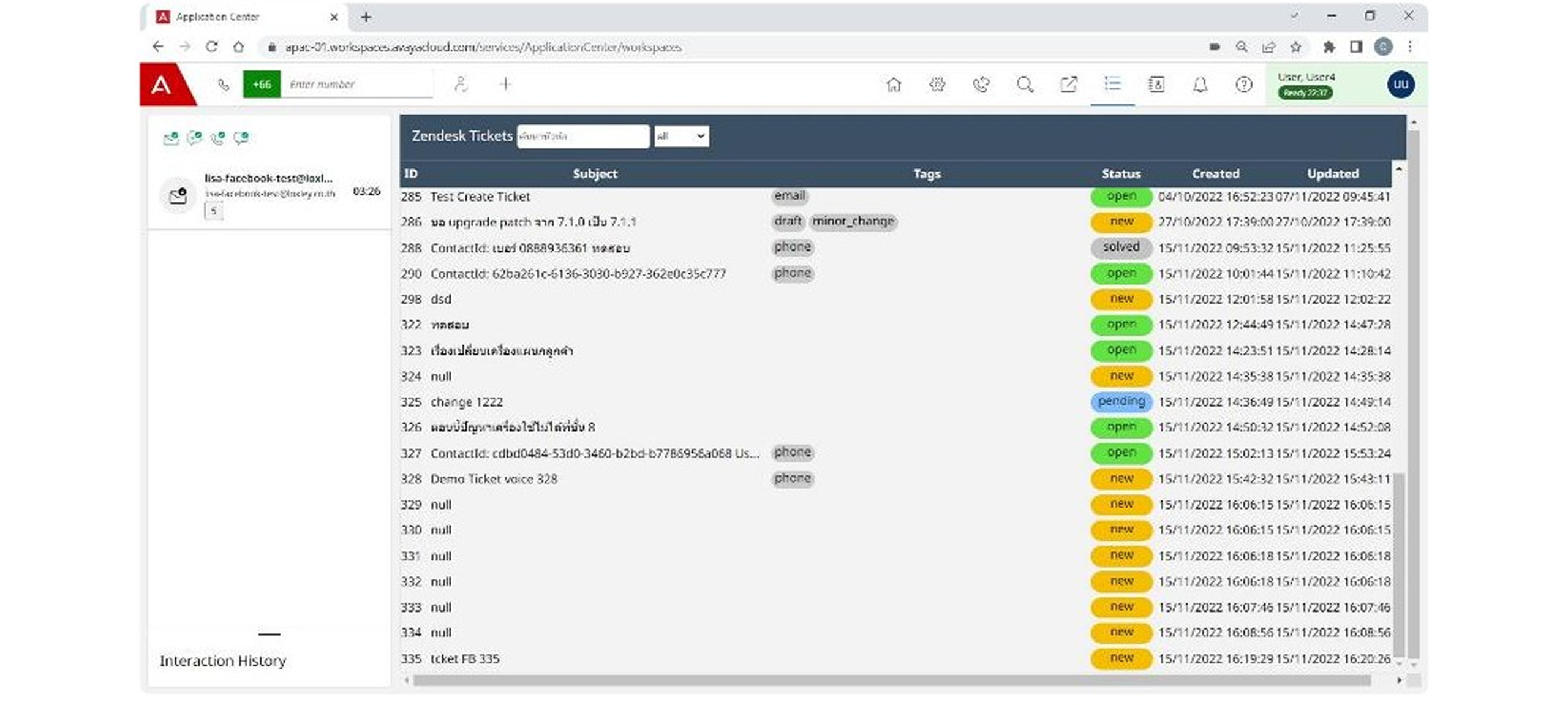This screenshot has height=705, width=1568.
Task: Click the Zendesk ticket search field
Action: 582,137
